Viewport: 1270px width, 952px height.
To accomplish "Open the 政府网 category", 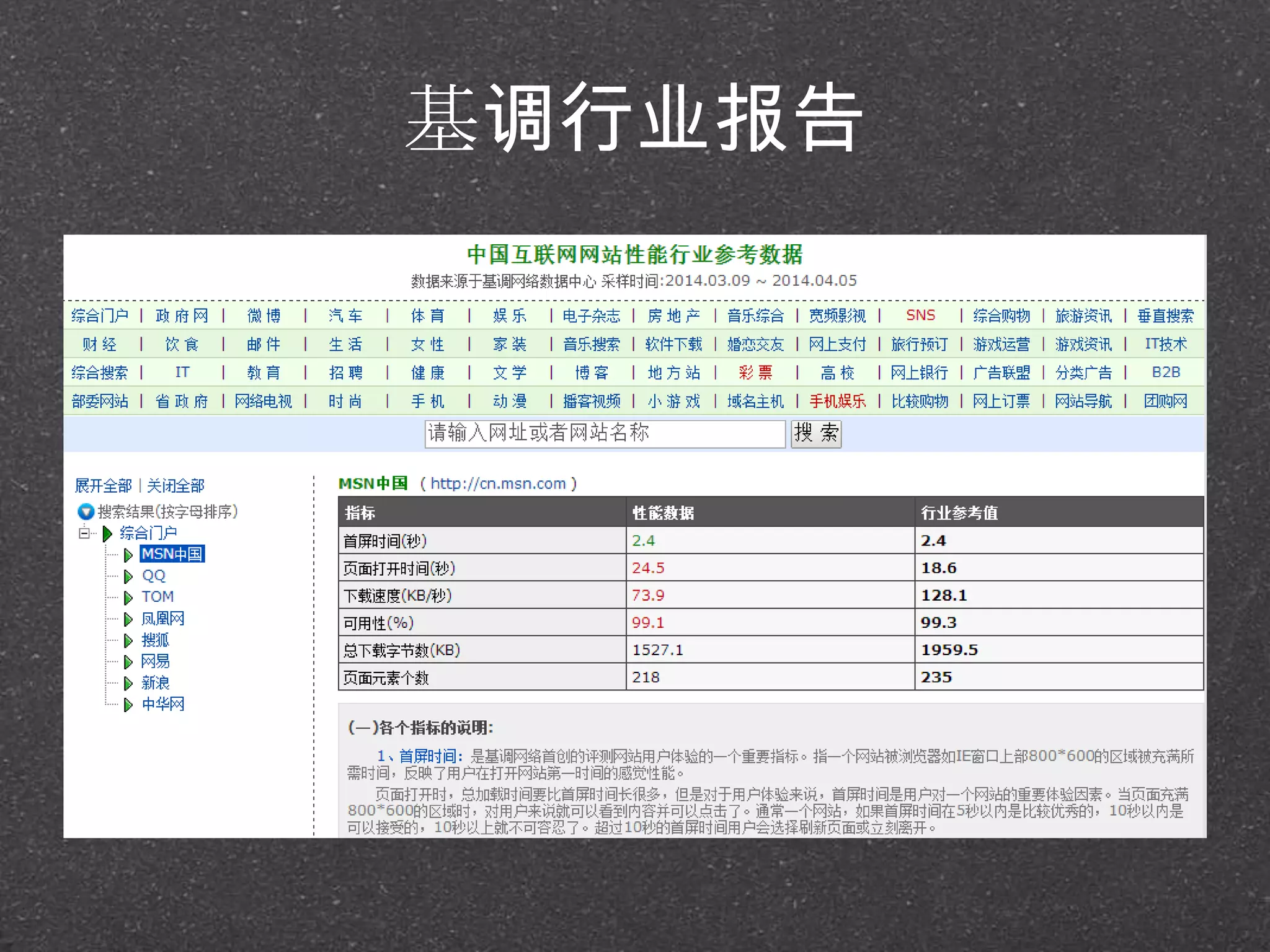I will pyautogui.click(x=182, y=315).
